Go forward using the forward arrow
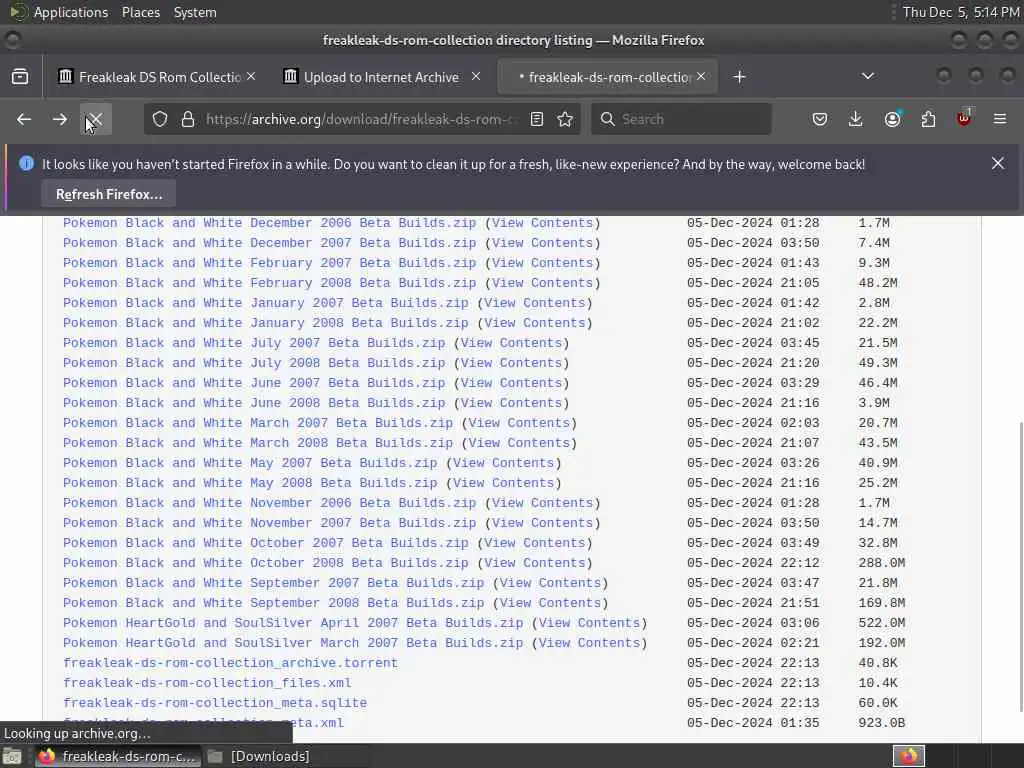 [59, 119]
